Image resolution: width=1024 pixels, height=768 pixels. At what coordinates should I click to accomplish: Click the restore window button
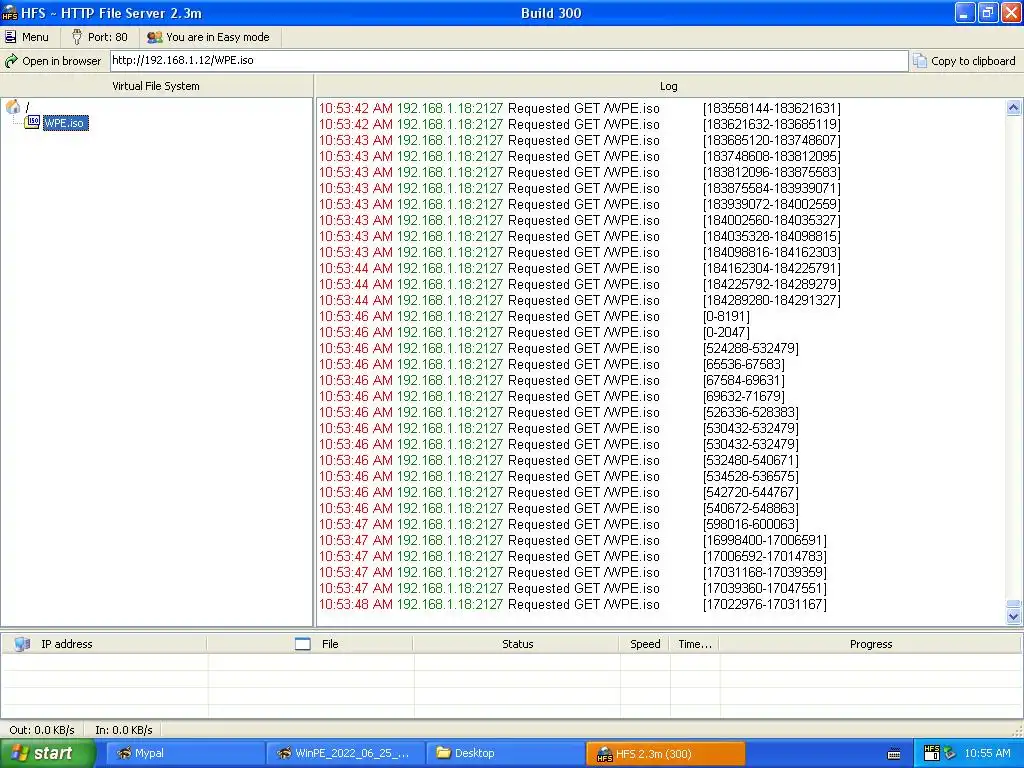pos(987,12)
